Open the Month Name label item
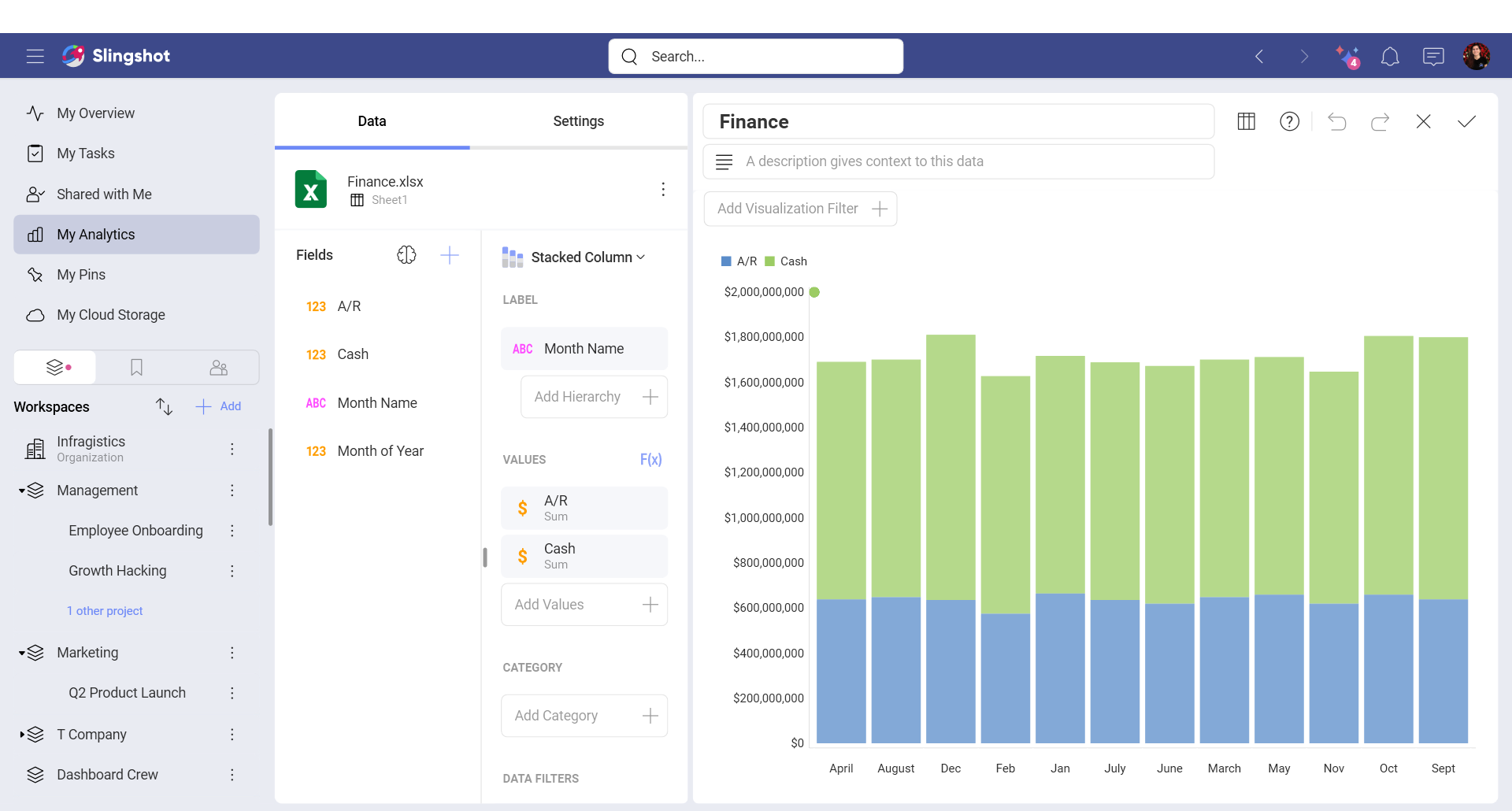1512x811 pixels. [x=584, y=349]
